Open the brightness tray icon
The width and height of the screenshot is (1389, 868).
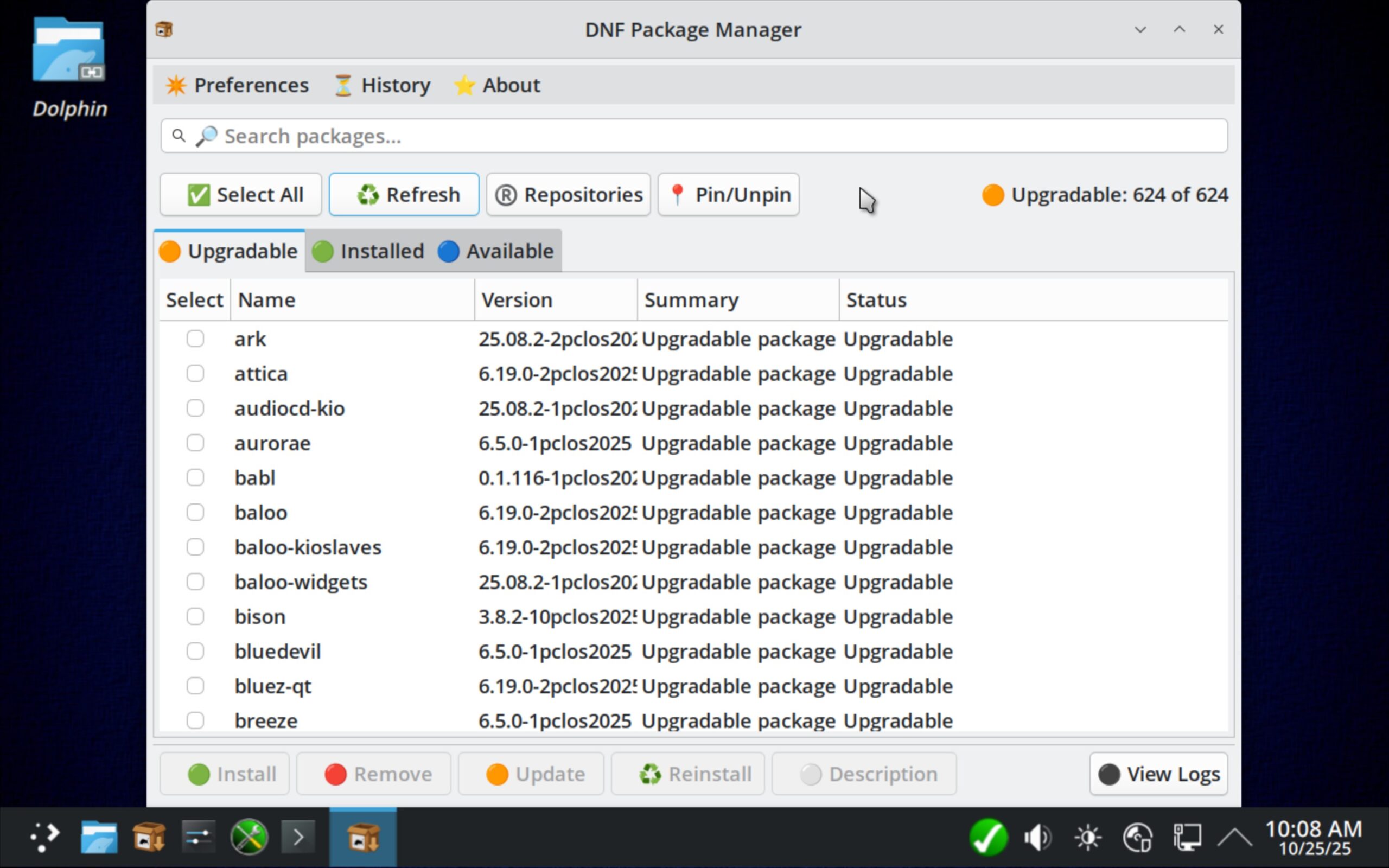click(x=1088, y=837)
